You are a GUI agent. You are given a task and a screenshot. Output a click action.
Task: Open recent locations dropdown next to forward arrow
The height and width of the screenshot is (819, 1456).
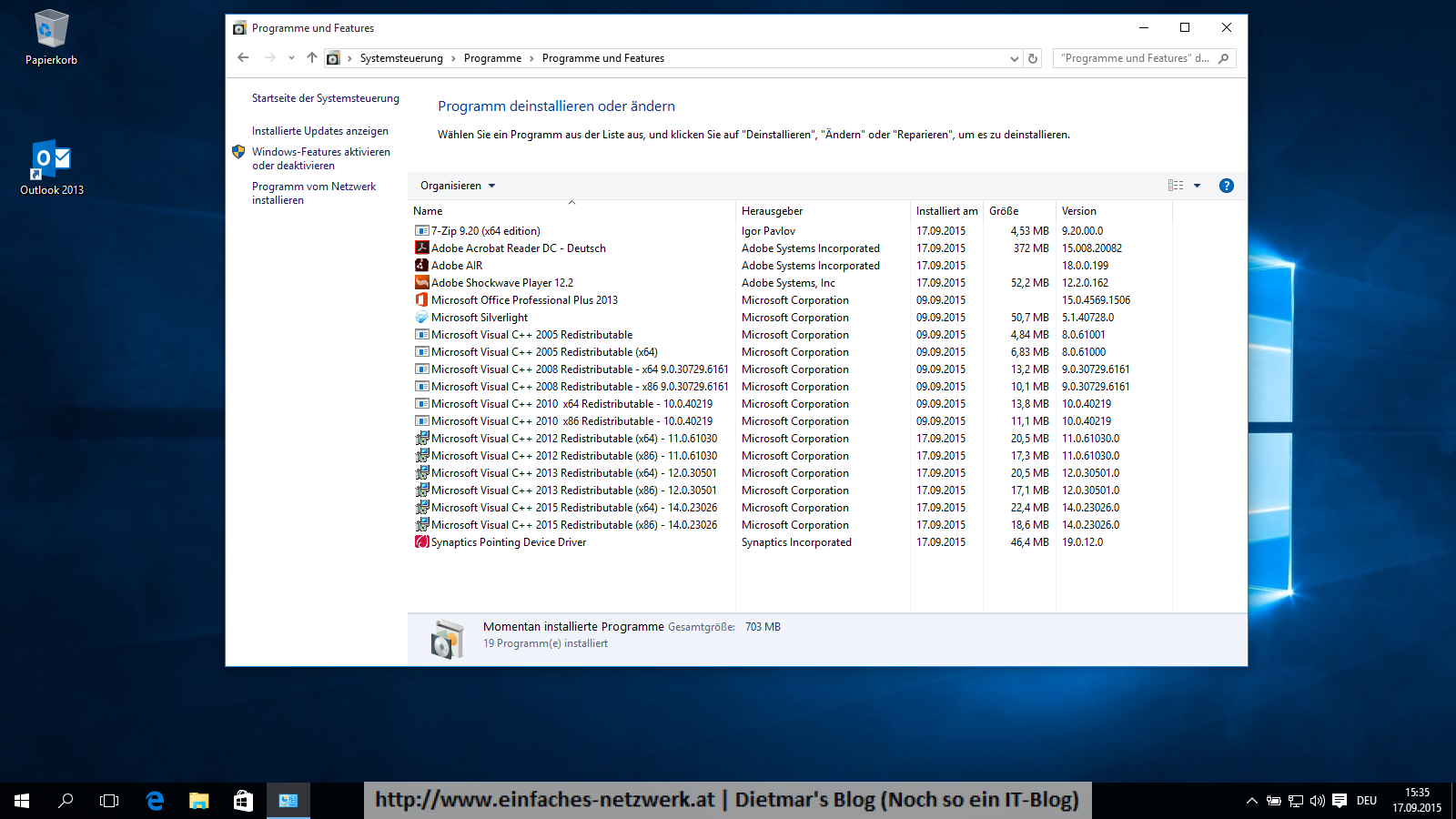tap(291, 58)
